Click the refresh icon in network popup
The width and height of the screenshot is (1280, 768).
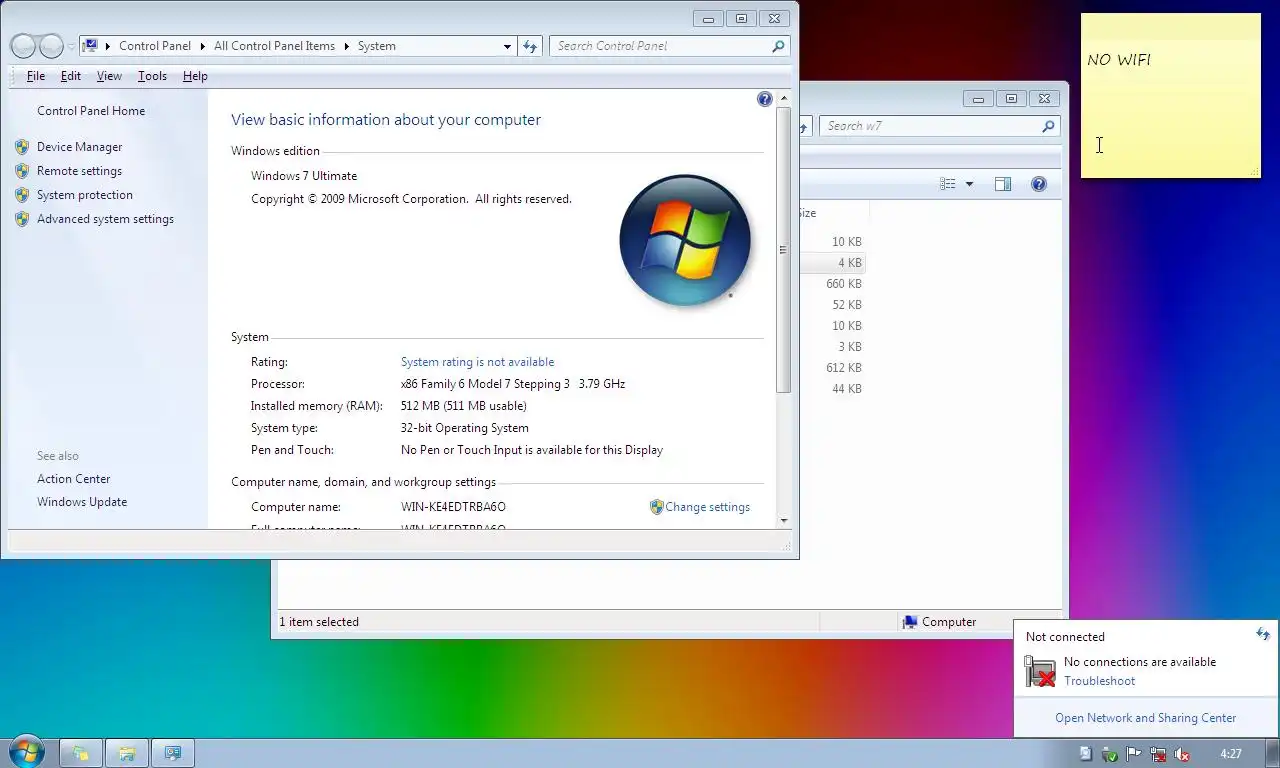coord(1262,634)
